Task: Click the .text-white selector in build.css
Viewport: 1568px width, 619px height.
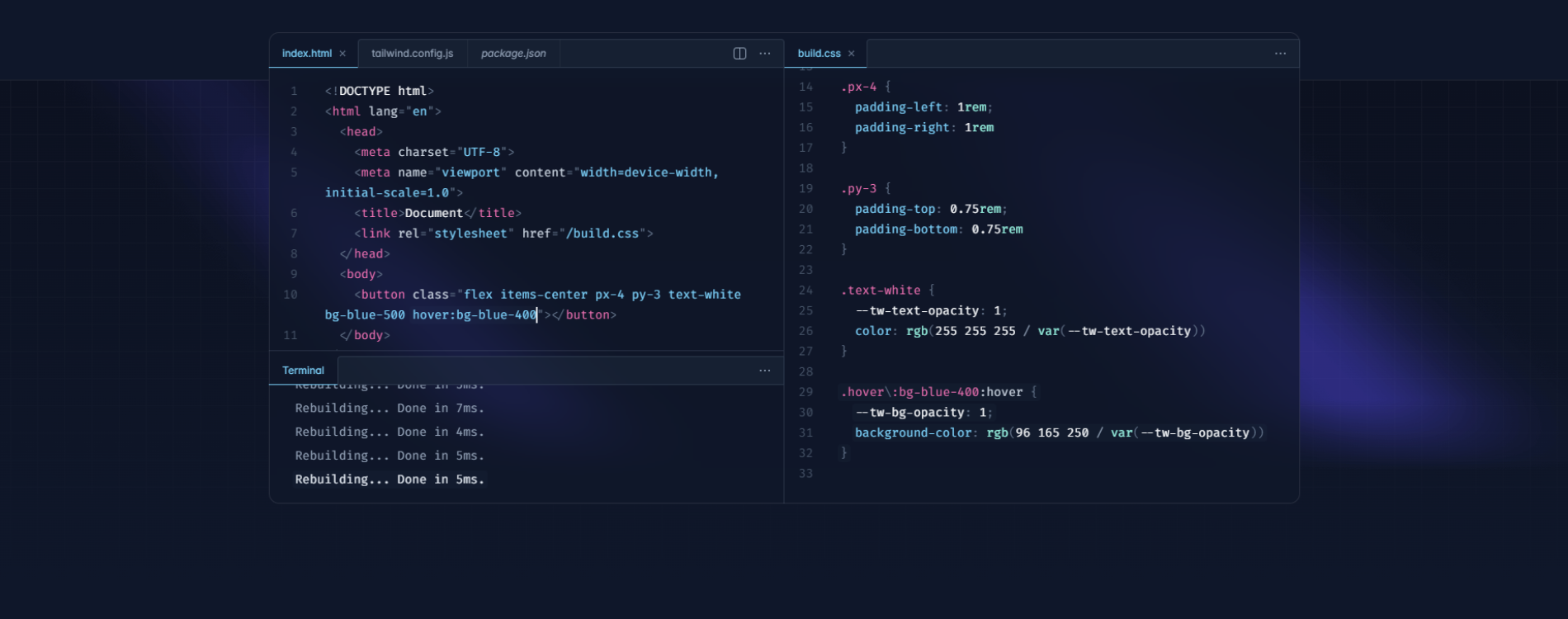Action: [880, 291]
